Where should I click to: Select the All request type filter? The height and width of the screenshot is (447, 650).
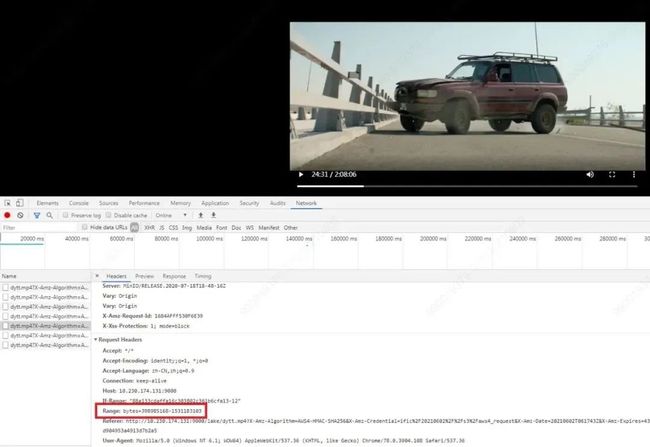point(134,227)
